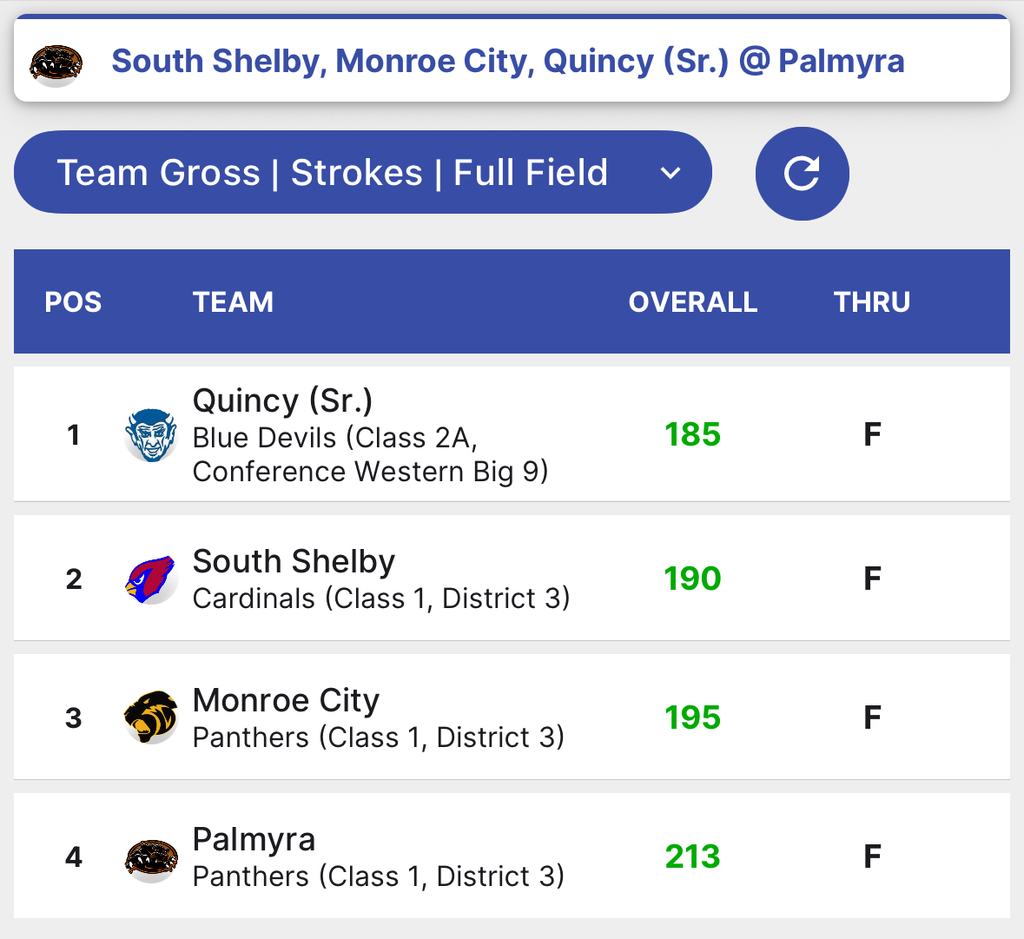Open the Team Gross Strokes Full Field dropdown
1024x939 pixels.
point(362,172)
